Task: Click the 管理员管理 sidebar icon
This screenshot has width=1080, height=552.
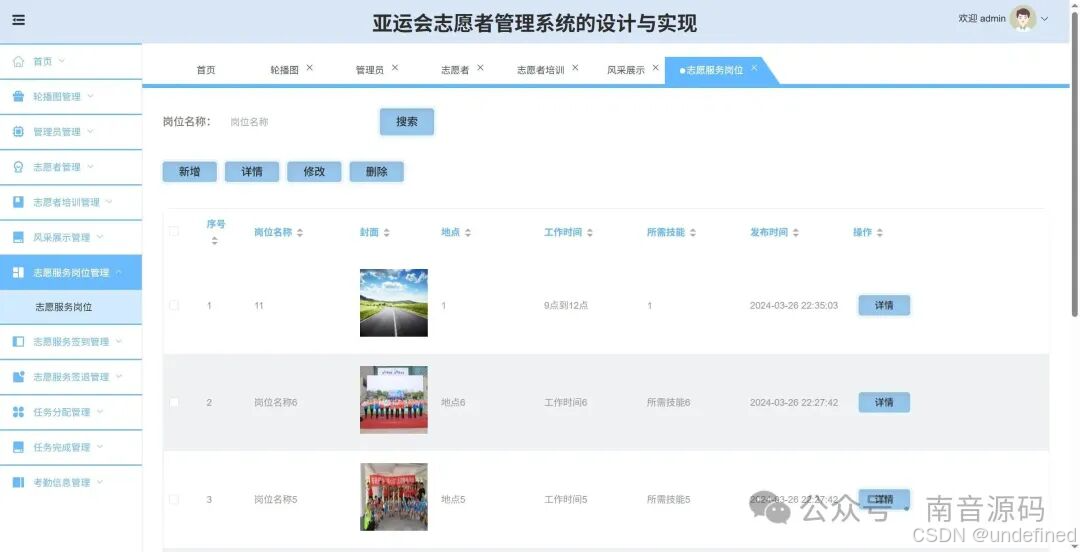Action: pos(19,132)
